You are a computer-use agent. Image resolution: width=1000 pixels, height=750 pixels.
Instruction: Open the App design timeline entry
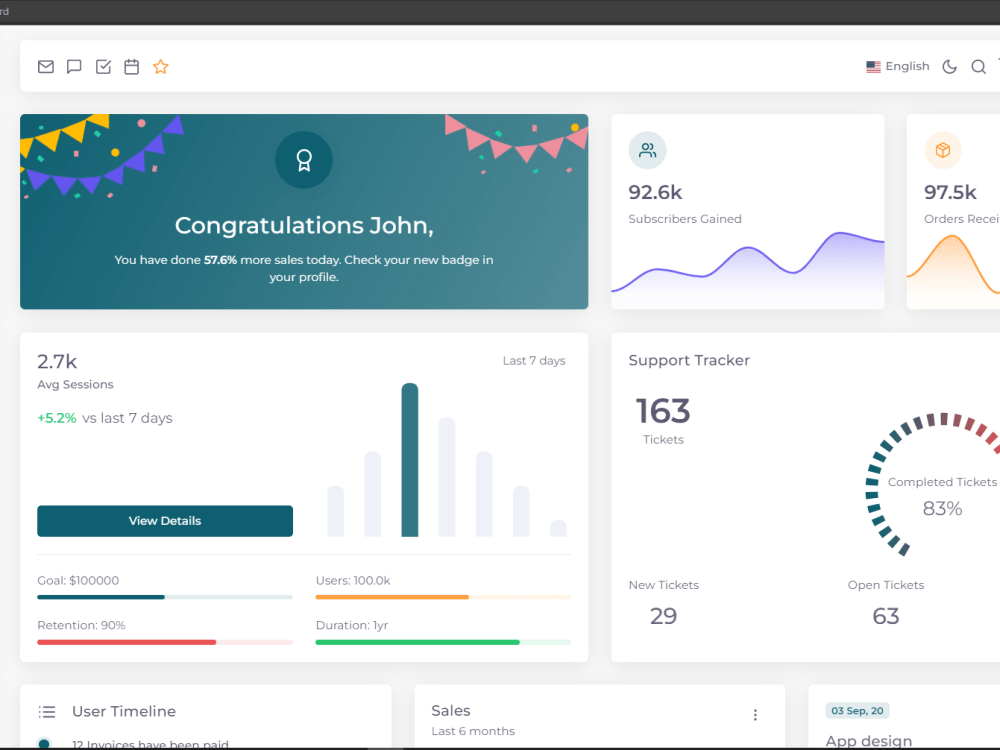click(868, 741)
